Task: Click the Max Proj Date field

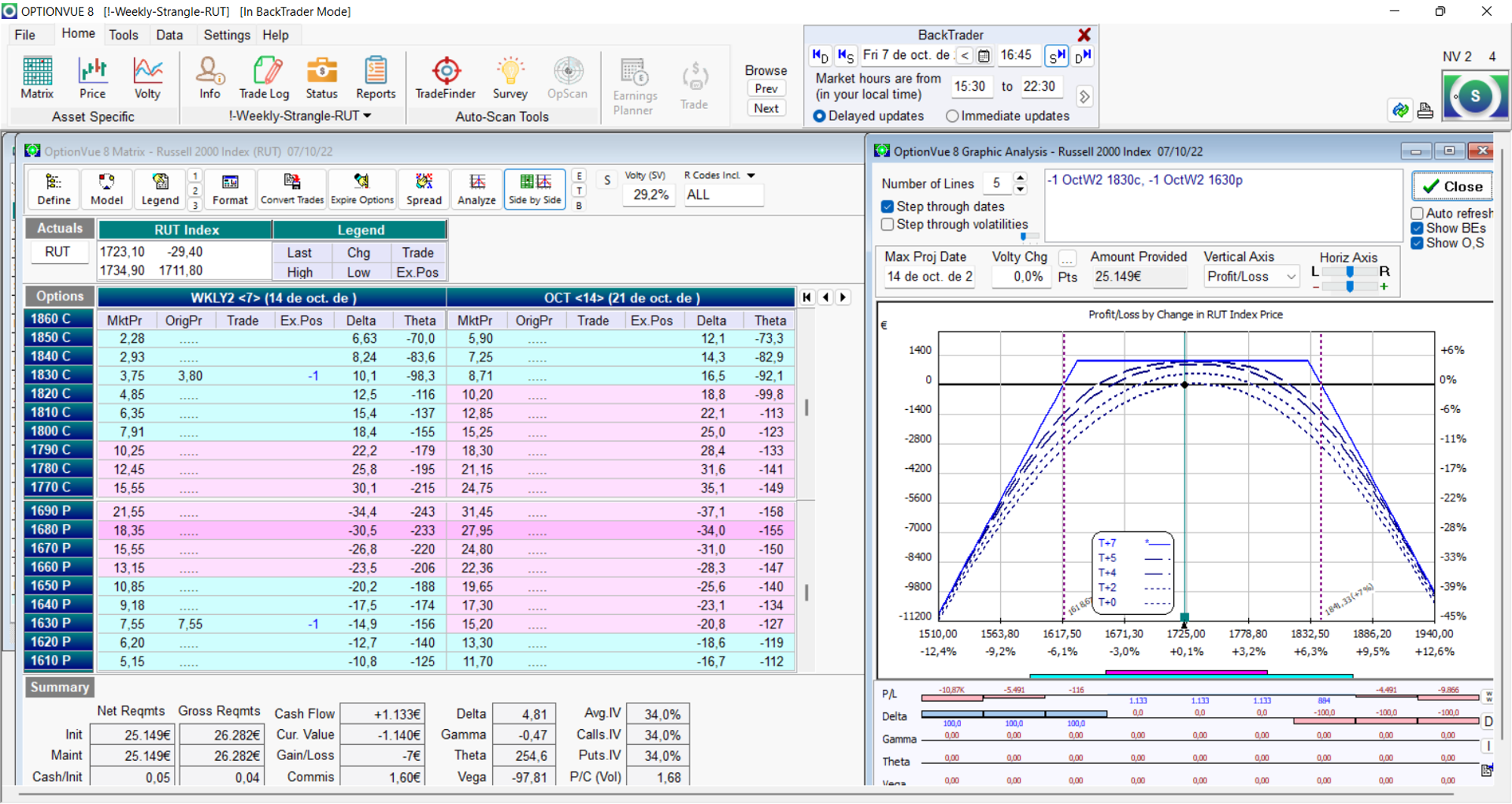Action: (x=929, y=277)
